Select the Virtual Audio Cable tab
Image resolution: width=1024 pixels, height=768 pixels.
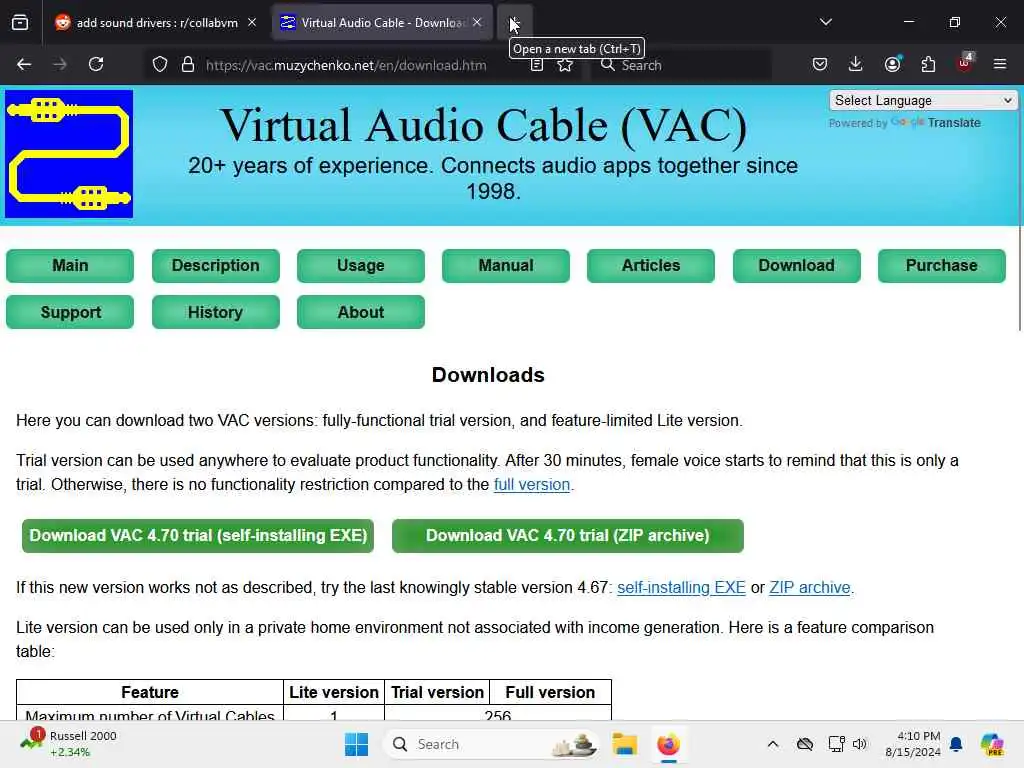click(382, 23)
